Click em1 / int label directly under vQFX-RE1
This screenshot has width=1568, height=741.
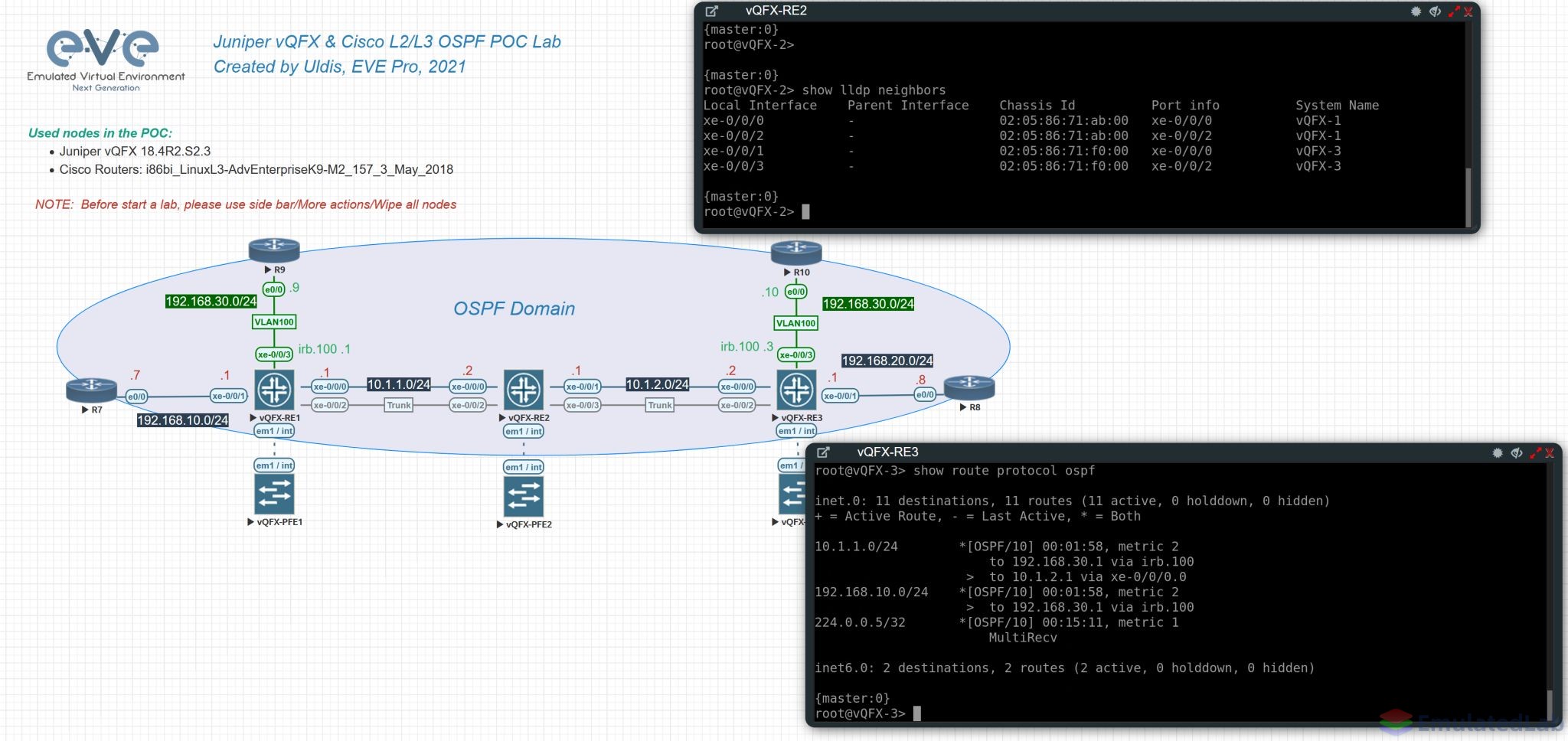(274, 431)
